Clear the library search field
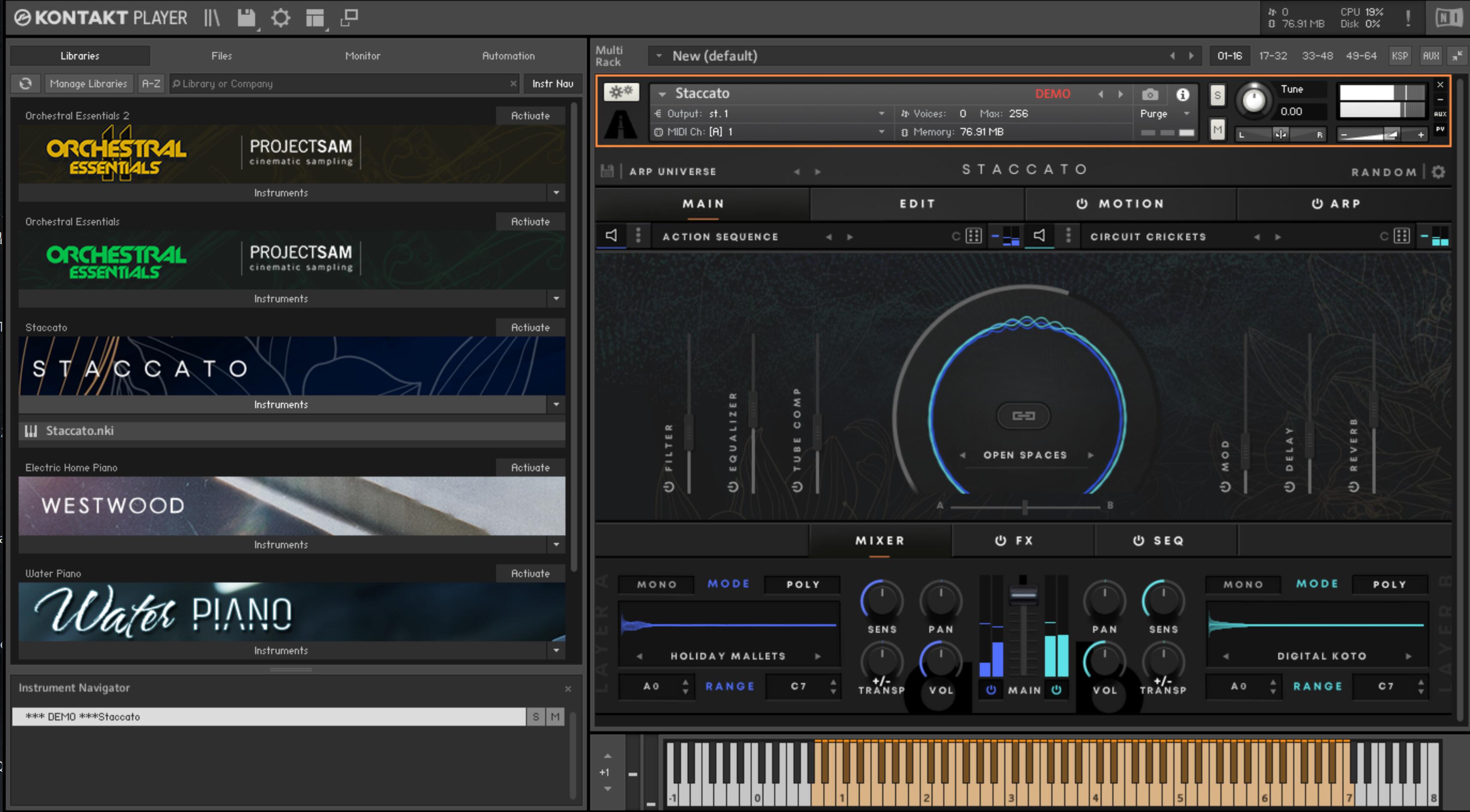Screen dimensions: 1470x812 click(513, 83)
